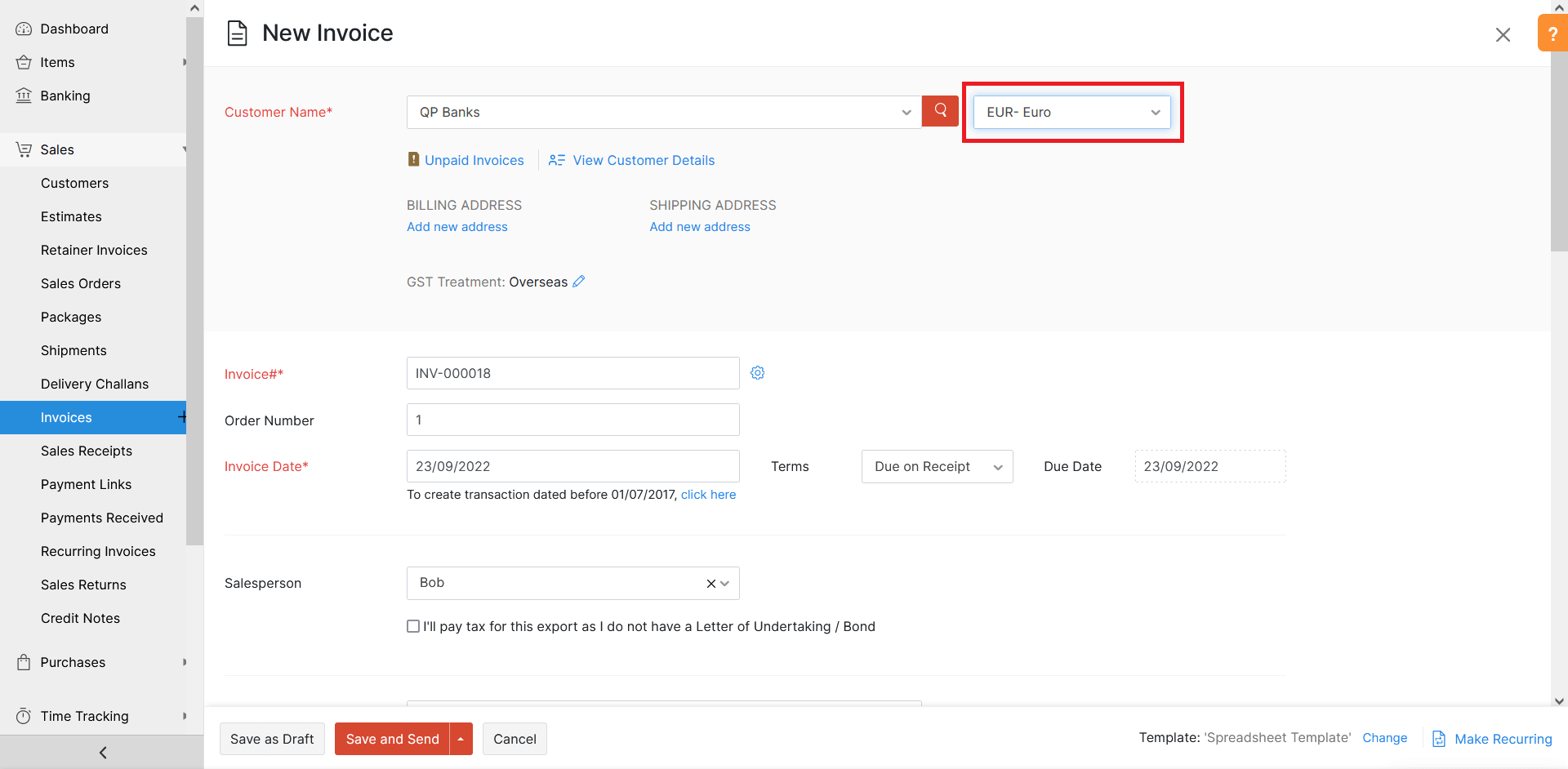The width and height of the screenshot is (1568, 769).
Task: Open the click here transaction link
Action: [707, 494]
